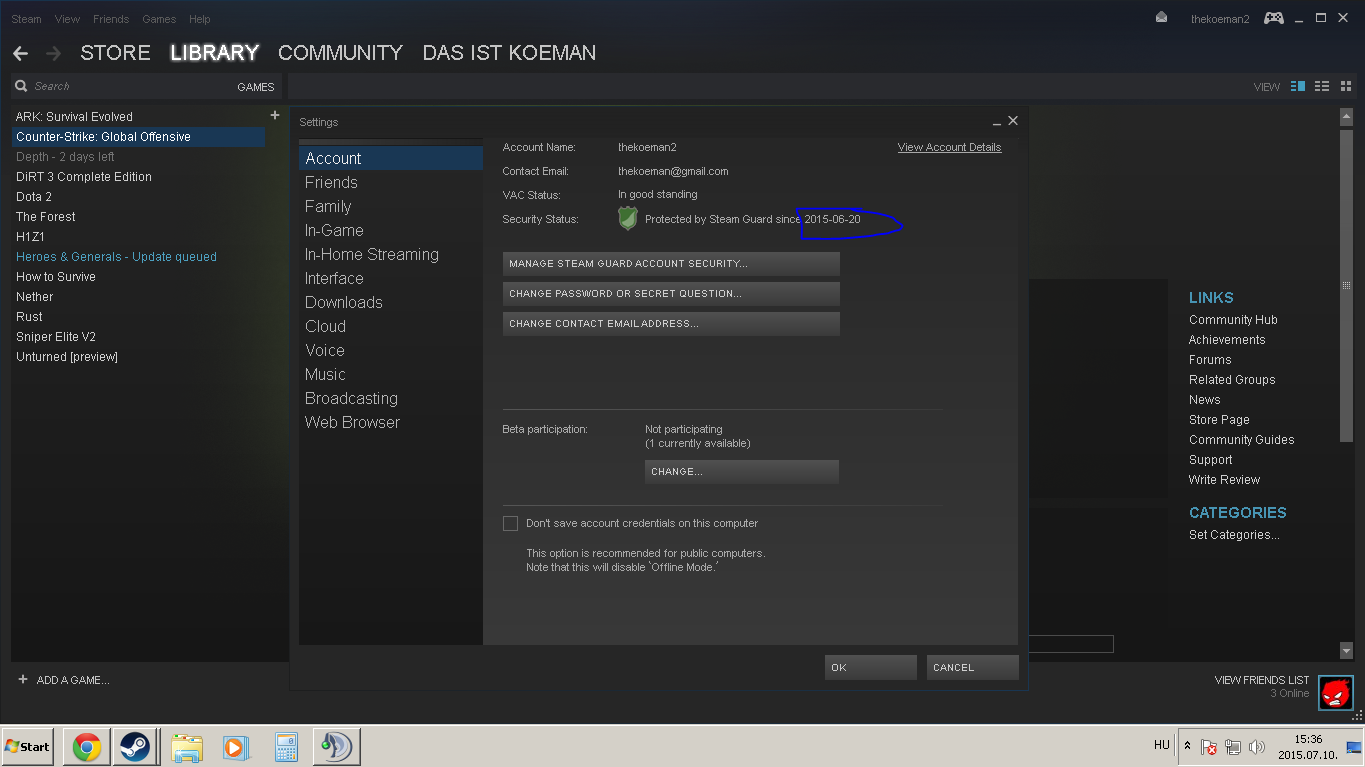This screenshot has height=767, width=1365.
Task: Open the View menu
Action: click(68, 19)
